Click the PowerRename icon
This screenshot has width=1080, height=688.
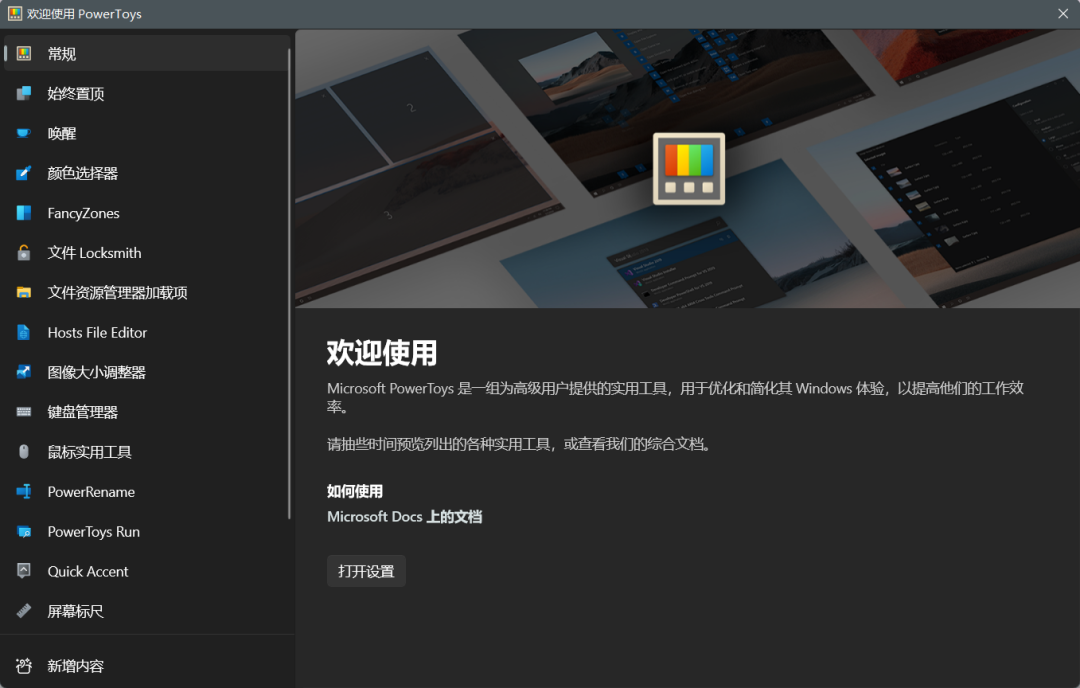23,492
